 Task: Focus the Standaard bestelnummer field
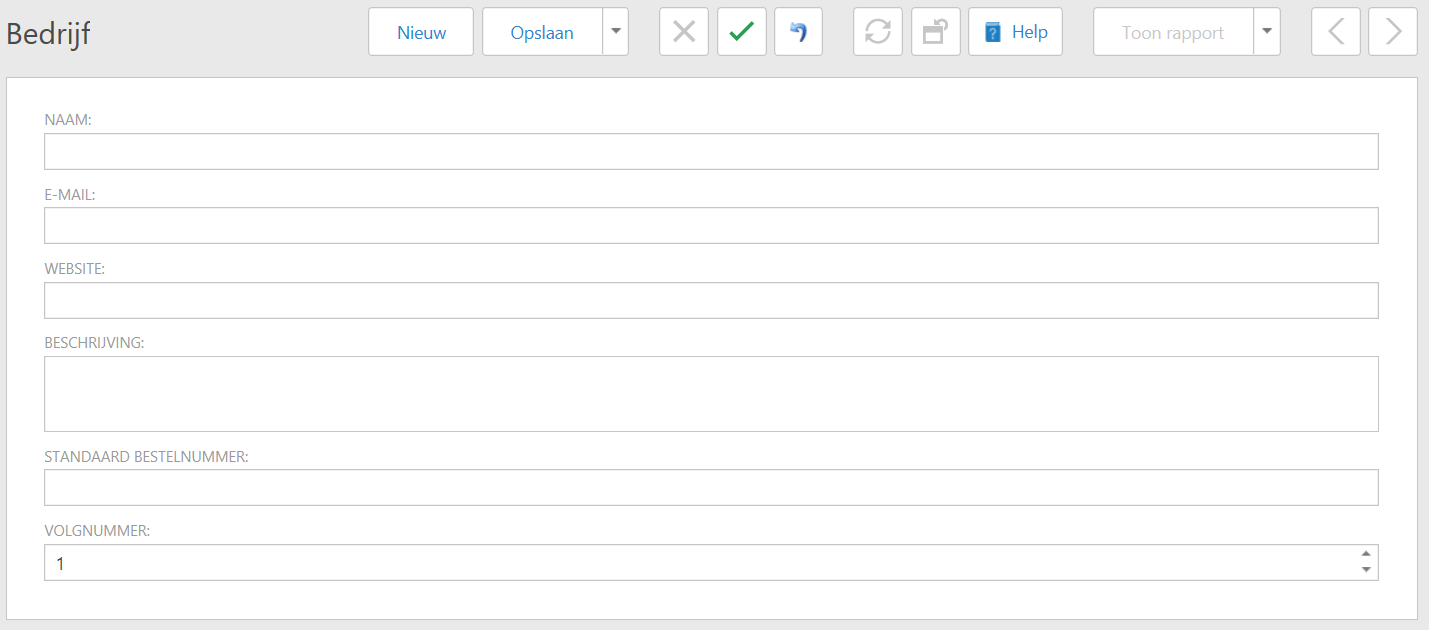[x=710, y=488]
